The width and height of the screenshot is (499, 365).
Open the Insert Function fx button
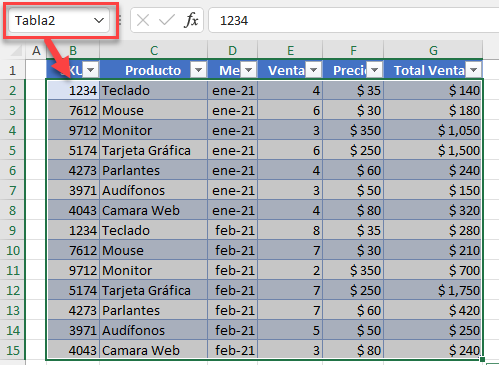pyautogui.click(x=191, y=20)
